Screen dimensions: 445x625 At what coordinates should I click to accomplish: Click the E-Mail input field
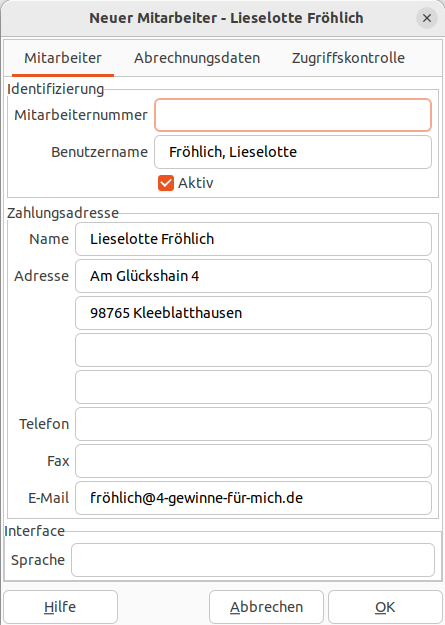pyautogui.click(x=253, y=498)
